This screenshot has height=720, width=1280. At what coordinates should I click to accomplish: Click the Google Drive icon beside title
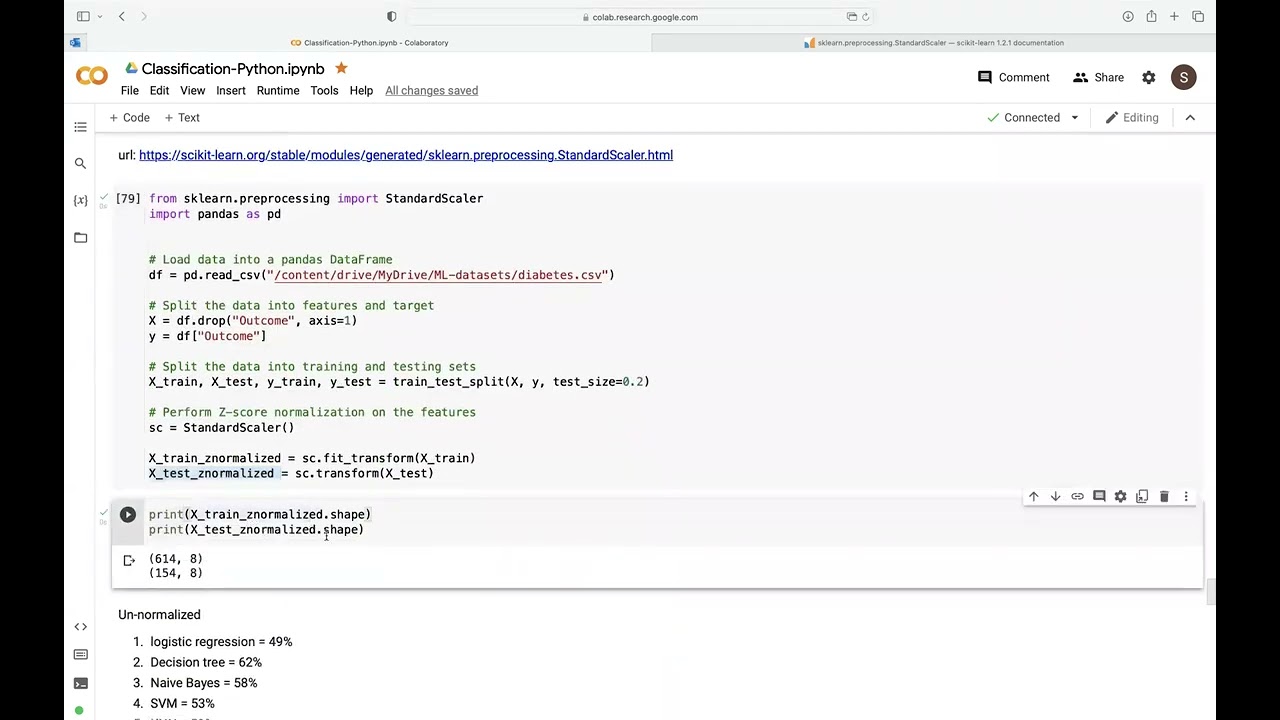tap(131, 68)
